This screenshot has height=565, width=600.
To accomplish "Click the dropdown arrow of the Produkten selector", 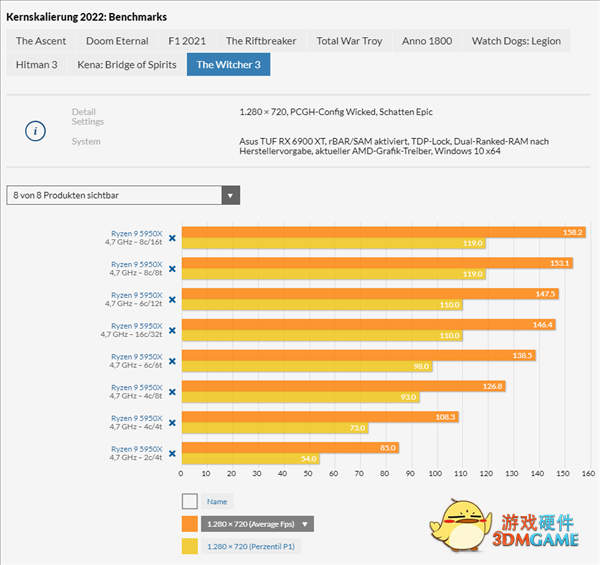I will point(230,195).
